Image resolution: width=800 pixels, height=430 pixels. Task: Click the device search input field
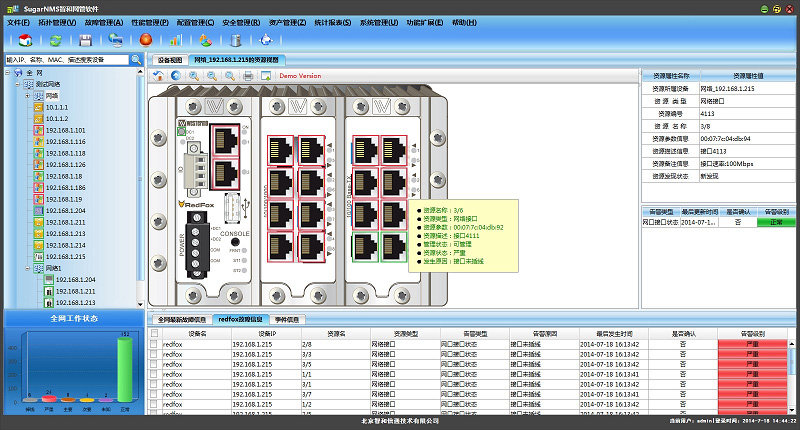point(67,60)
